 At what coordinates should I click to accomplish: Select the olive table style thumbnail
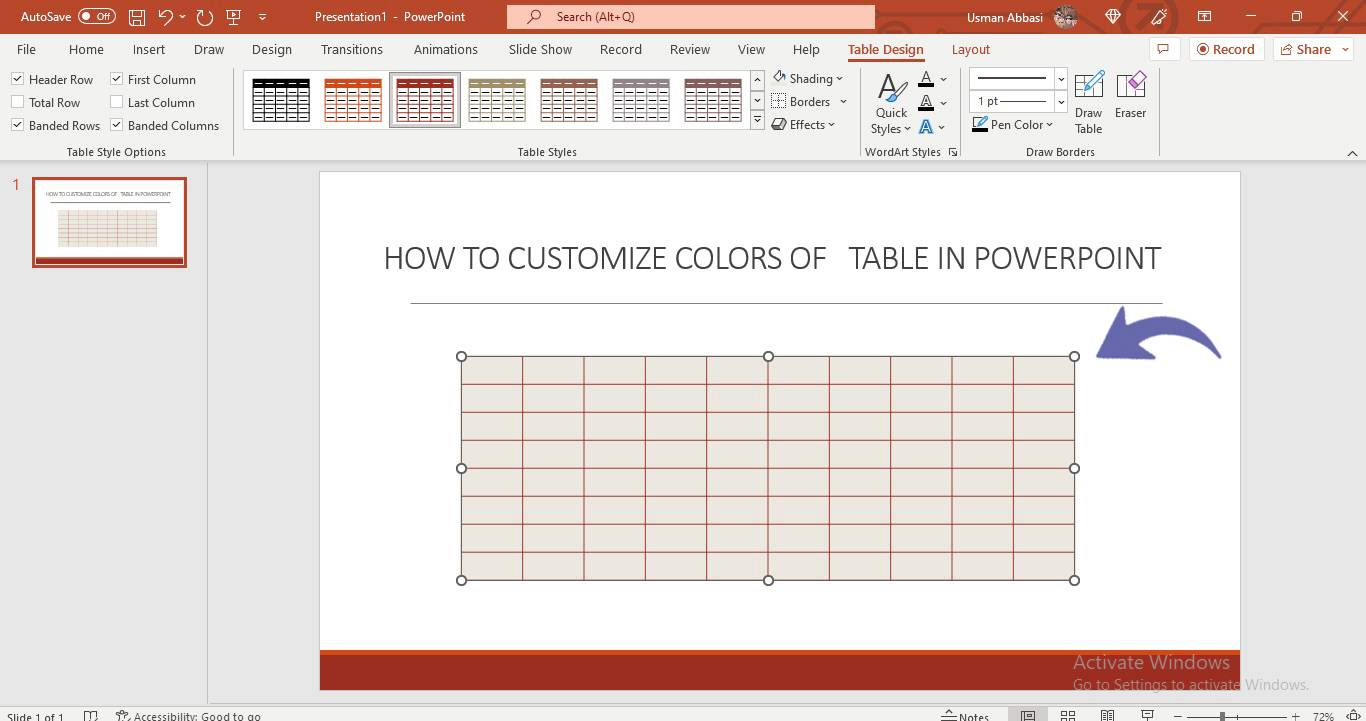[x=497, y=100]
